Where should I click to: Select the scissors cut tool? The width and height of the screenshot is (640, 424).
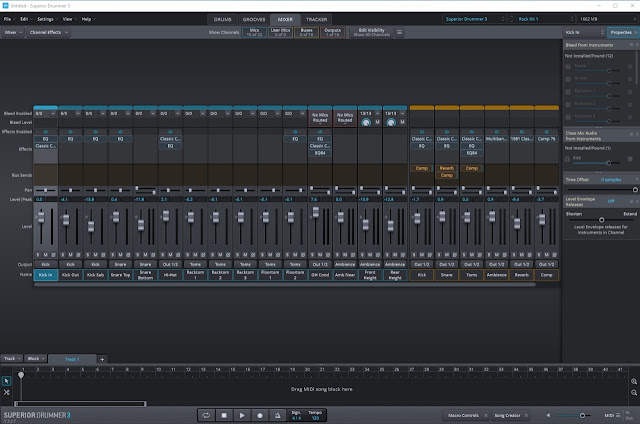click(x=7, y=392)
